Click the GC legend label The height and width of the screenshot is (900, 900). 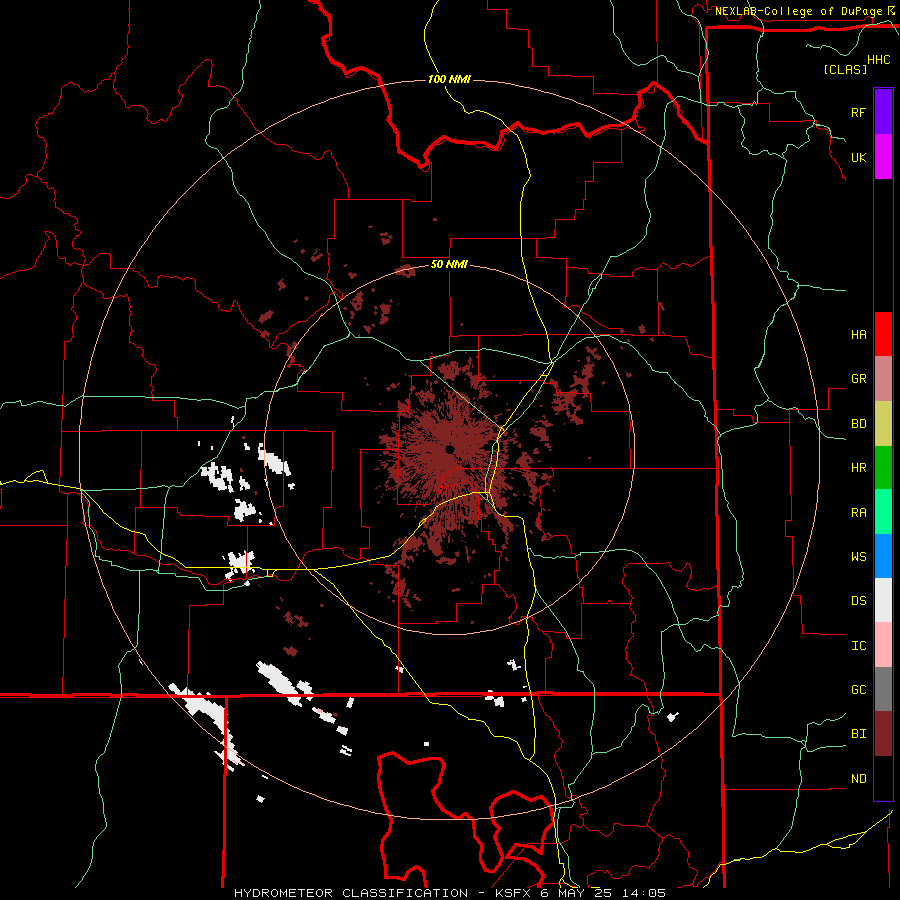(858, 689)
